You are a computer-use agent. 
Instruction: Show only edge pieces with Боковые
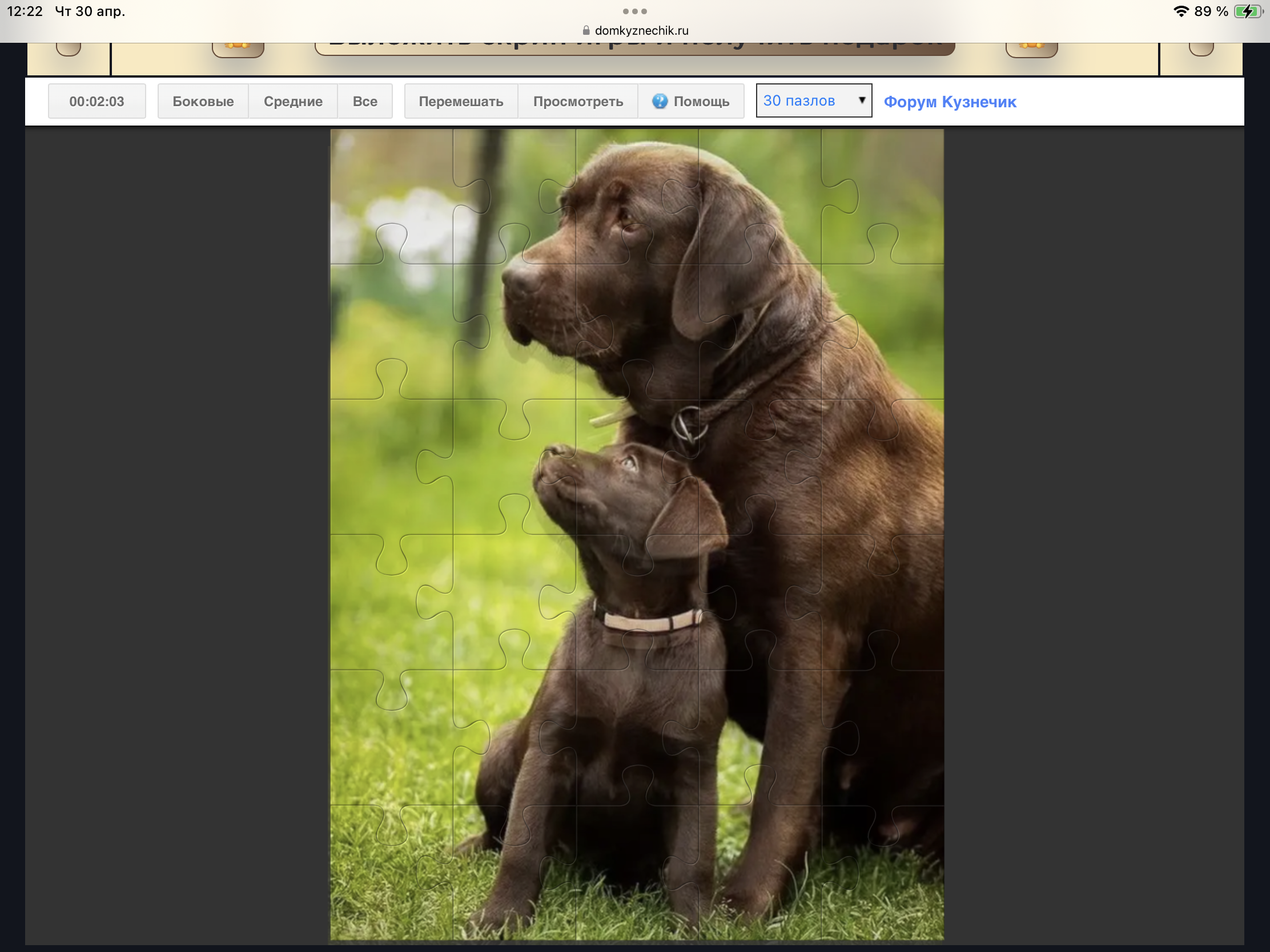tap(203, 102)
